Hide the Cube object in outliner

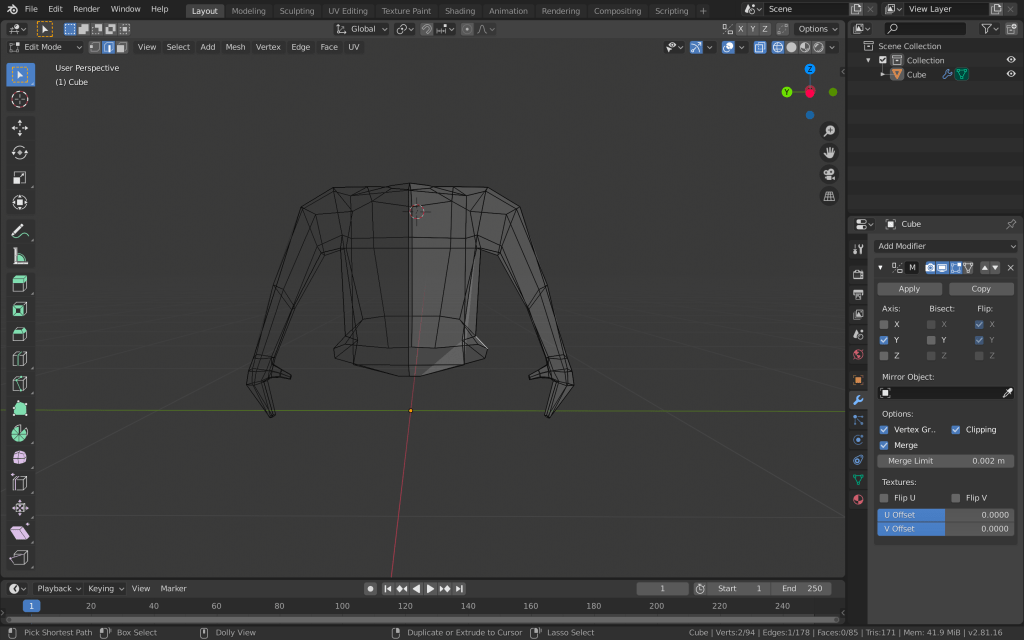point(1010,74)
